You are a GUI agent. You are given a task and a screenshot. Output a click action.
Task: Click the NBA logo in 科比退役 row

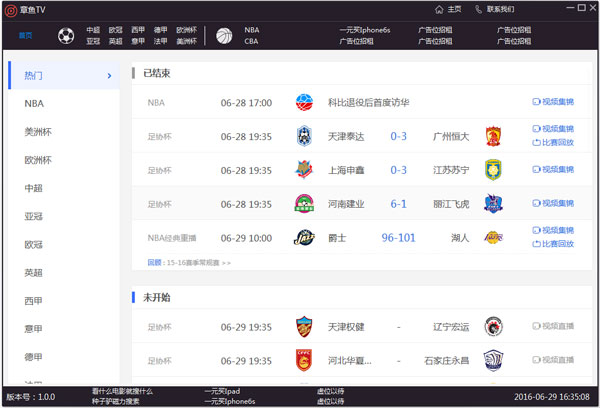coord(304,103)
